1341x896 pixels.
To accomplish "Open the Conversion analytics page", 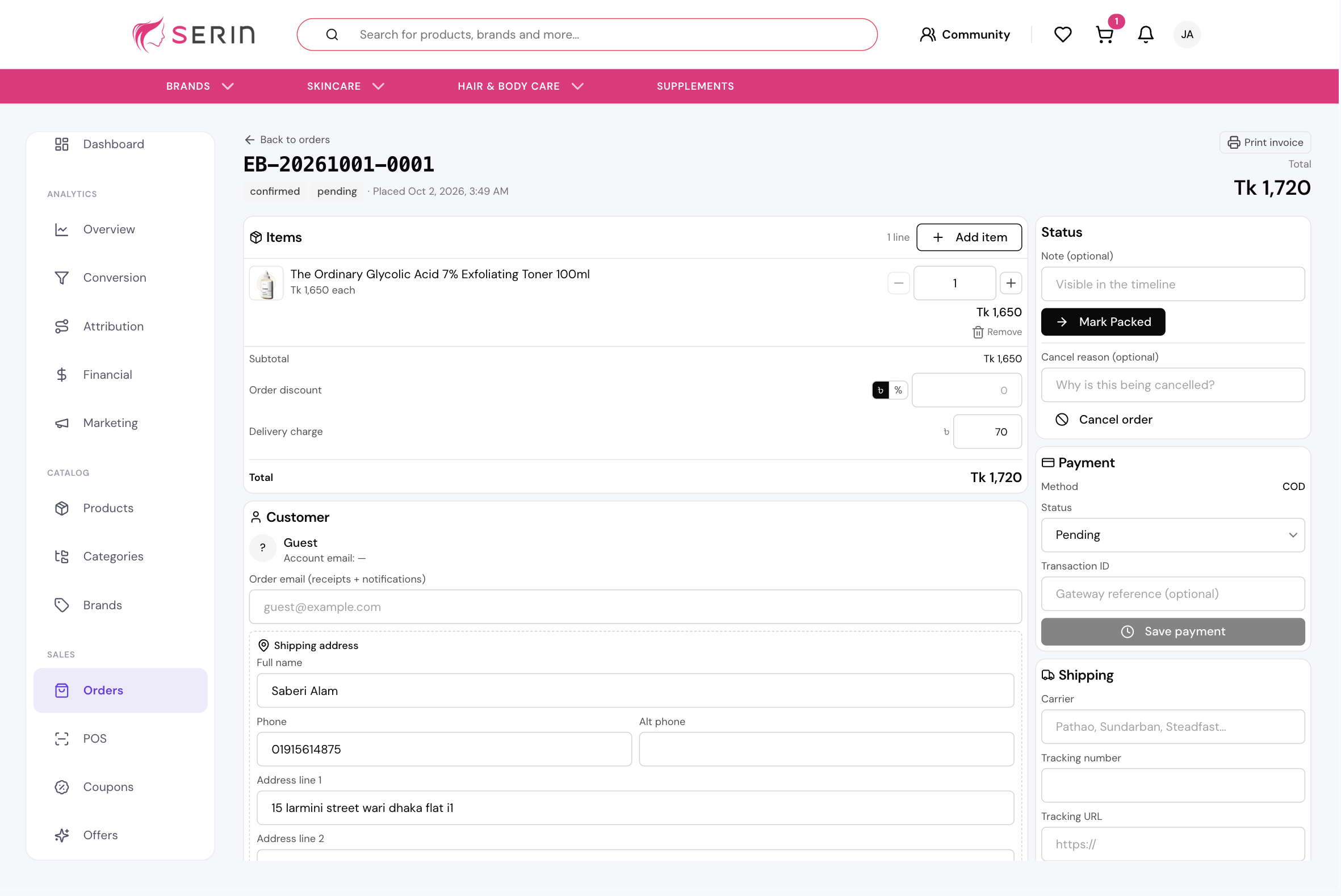I will [x=120, y=278].
